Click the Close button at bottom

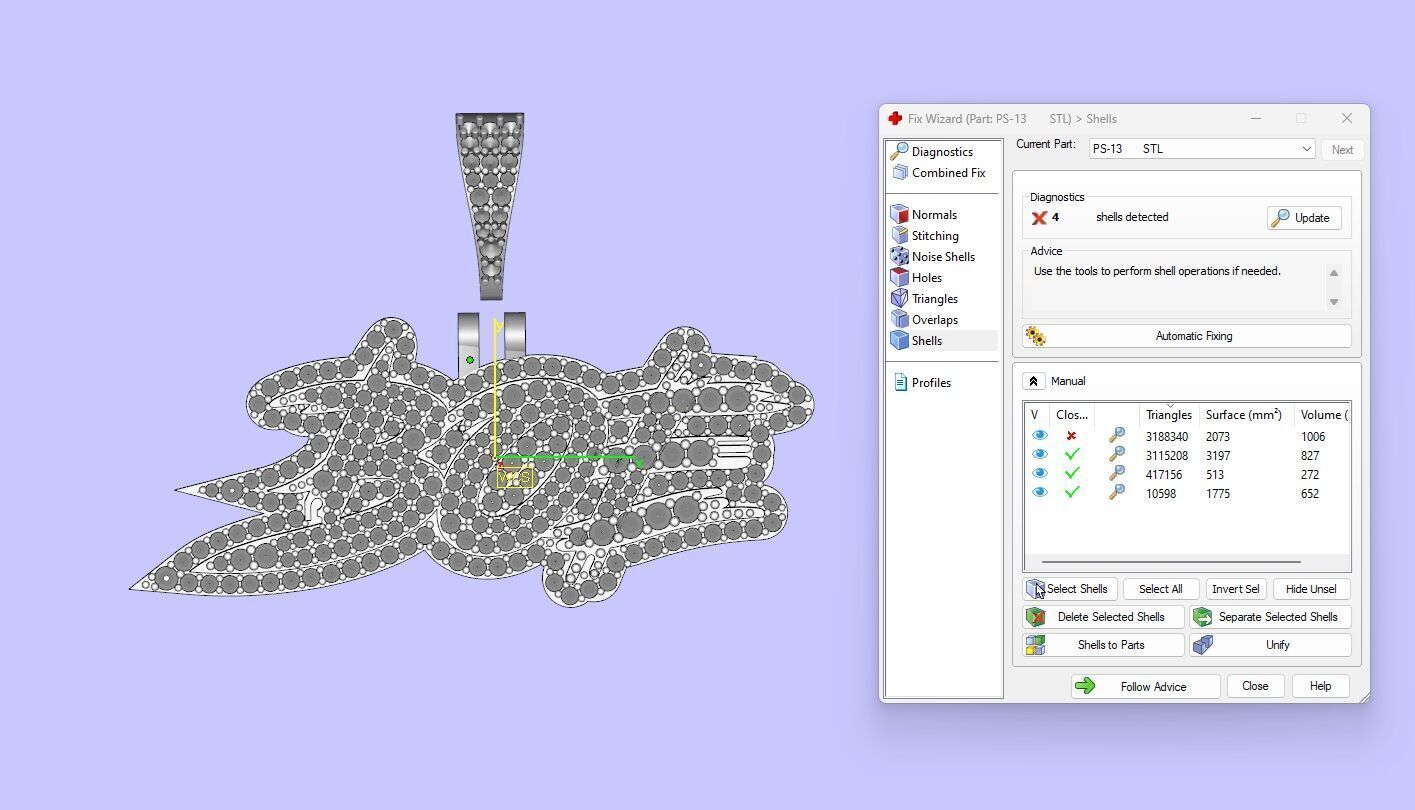coord(1255,686)
